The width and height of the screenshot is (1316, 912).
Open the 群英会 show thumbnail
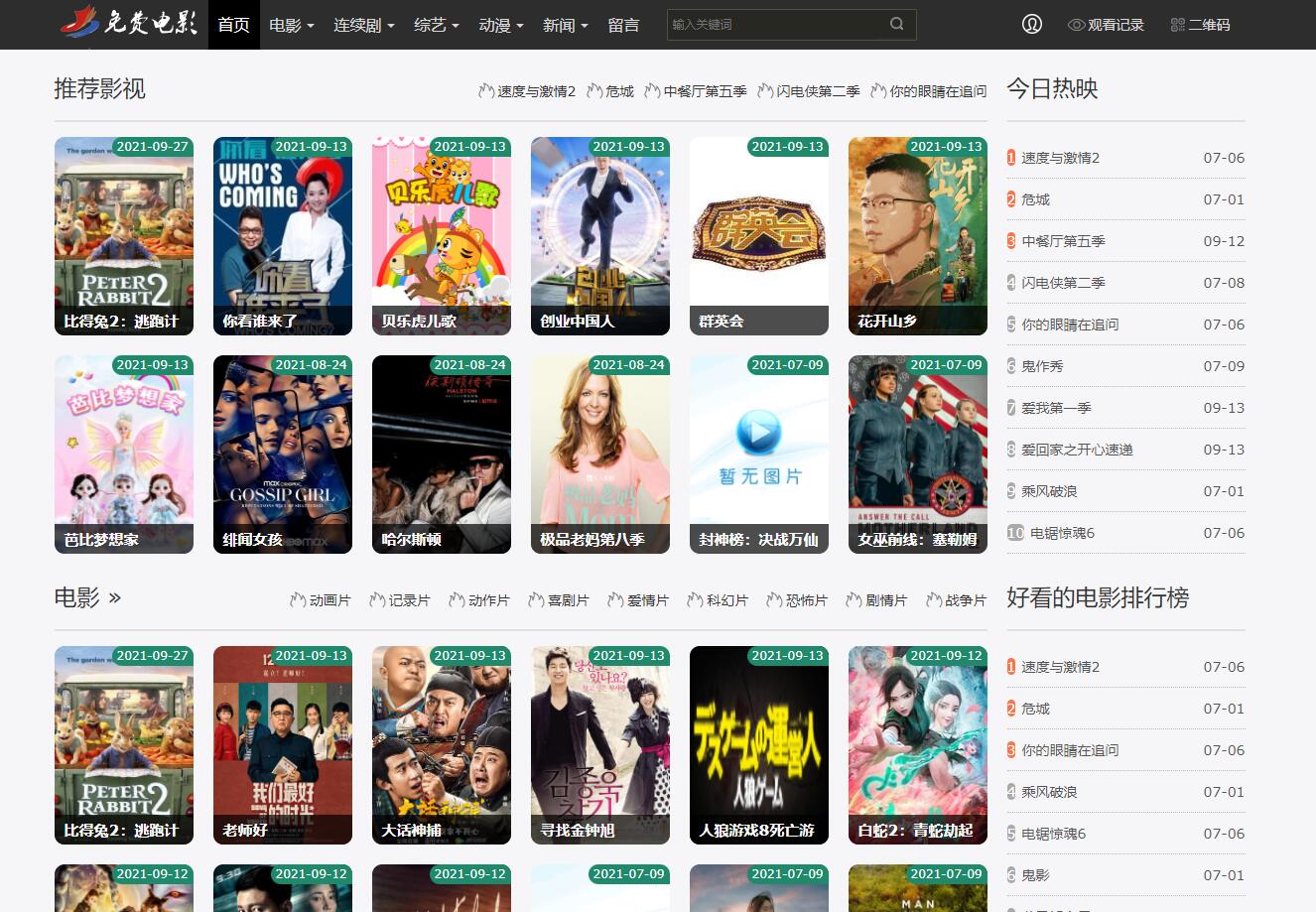[759, 235]
